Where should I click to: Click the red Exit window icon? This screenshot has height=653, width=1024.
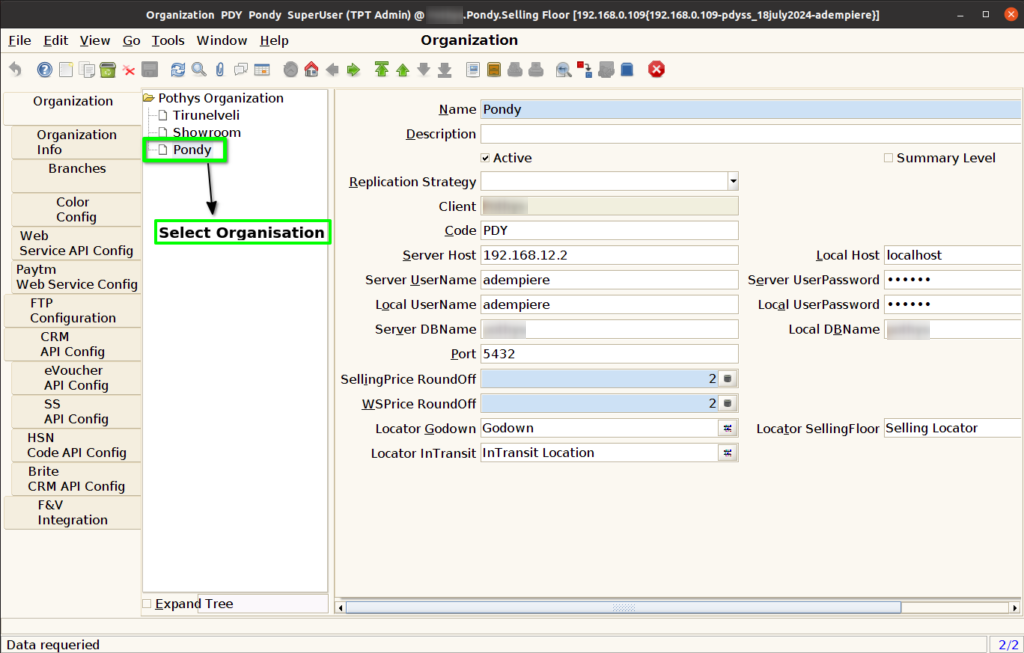pyautogui.click(x=656, y=69)
